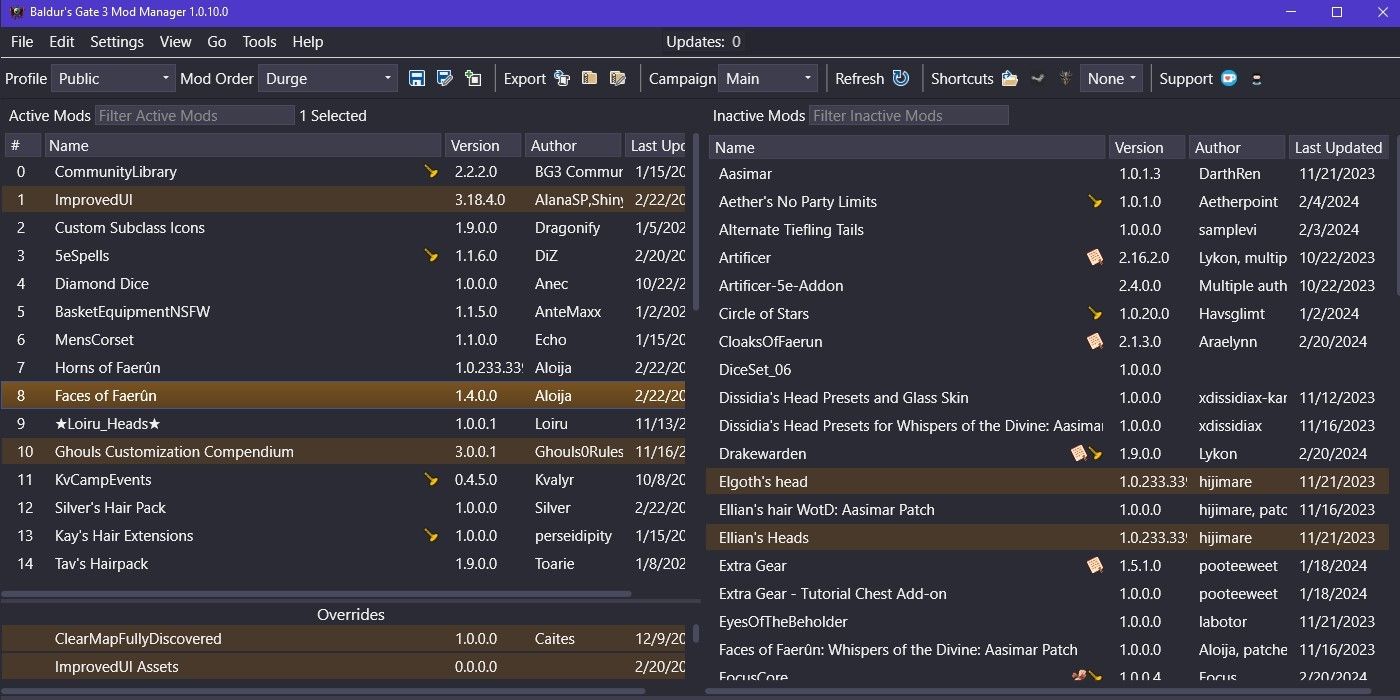Open the Tools menu
Image resolution: width=1400 pixels, height=700 pixels.
[x=259, y=42]
